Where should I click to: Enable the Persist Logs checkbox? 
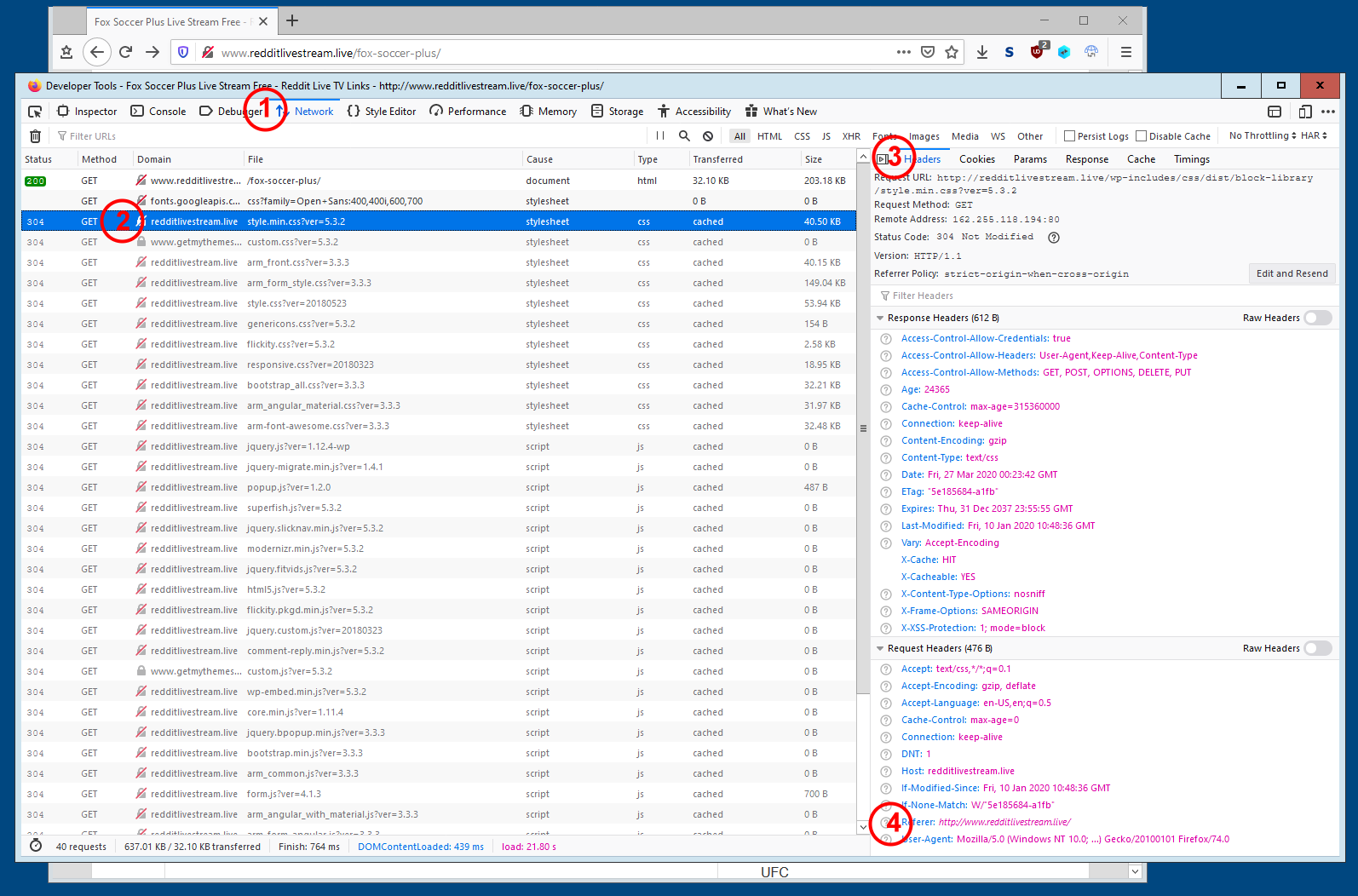pos(1070,136)
